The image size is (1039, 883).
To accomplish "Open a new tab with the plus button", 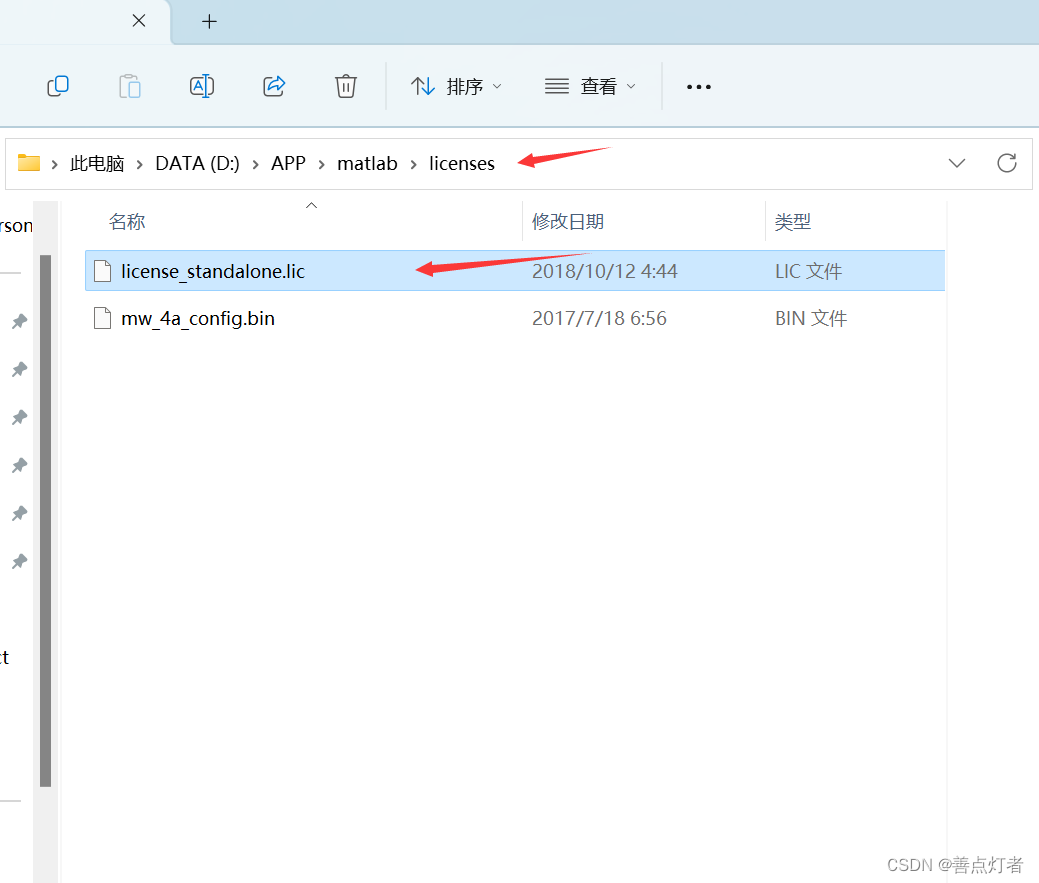I will [209, 21].
